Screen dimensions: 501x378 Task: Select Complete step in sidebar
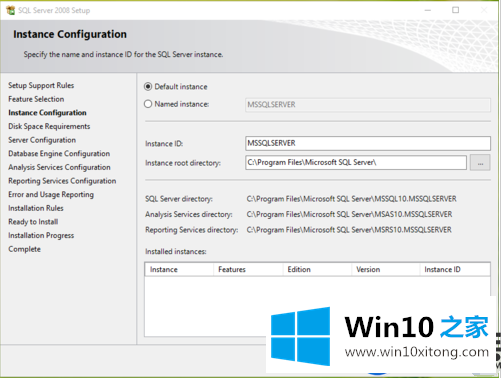click(x=24, y=249)
